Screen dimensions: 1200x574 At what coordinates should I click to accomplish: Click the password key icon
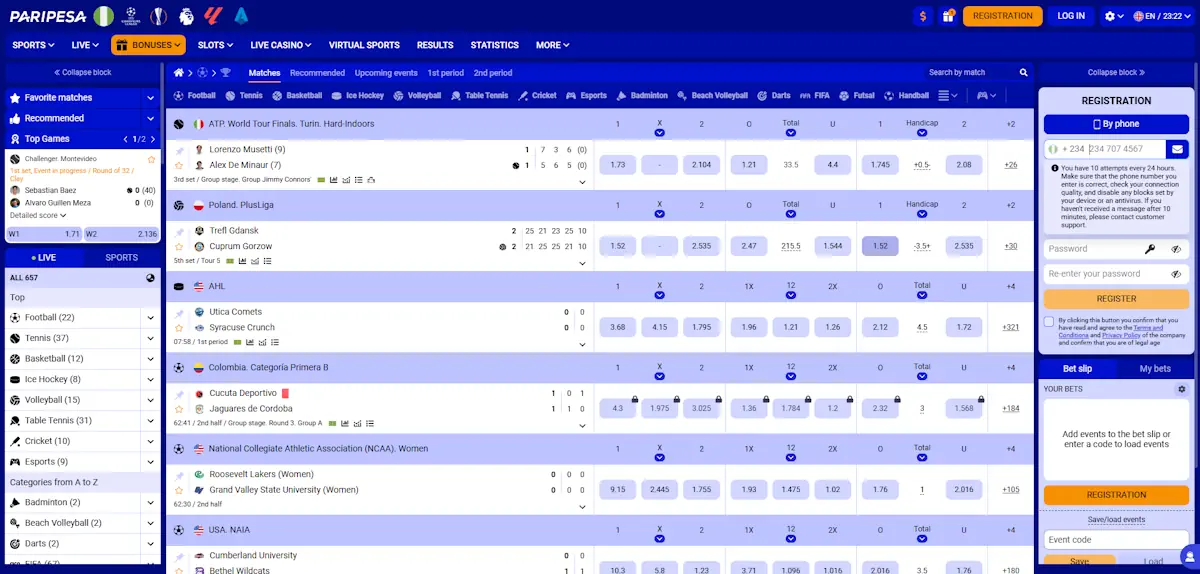[1150, 249]
